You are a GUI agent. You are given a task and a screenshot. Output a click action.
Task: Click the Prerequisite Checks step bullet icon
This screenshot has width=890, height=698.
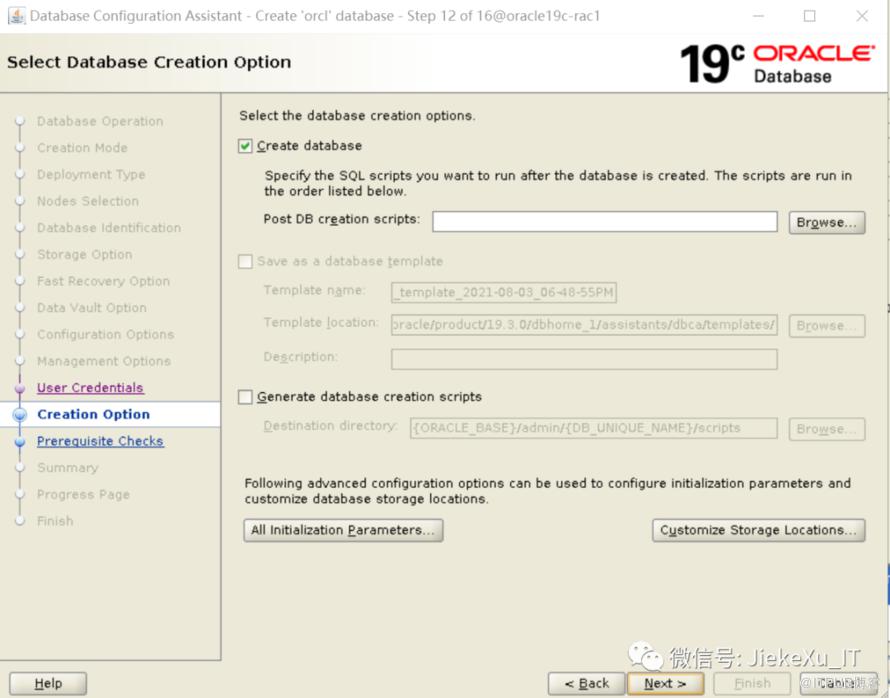[20, 441]
